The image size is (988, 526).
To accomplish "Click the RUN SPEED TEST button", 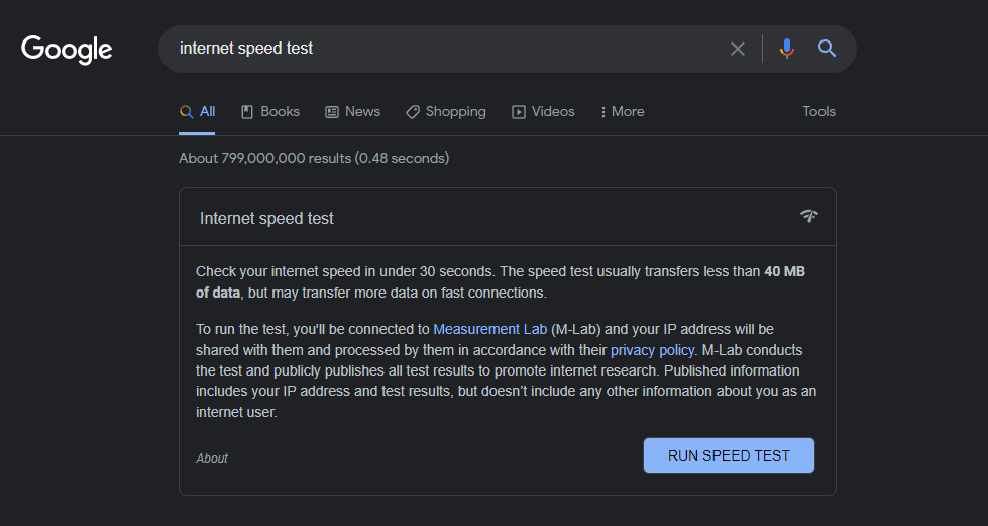I will pos(728,455).
